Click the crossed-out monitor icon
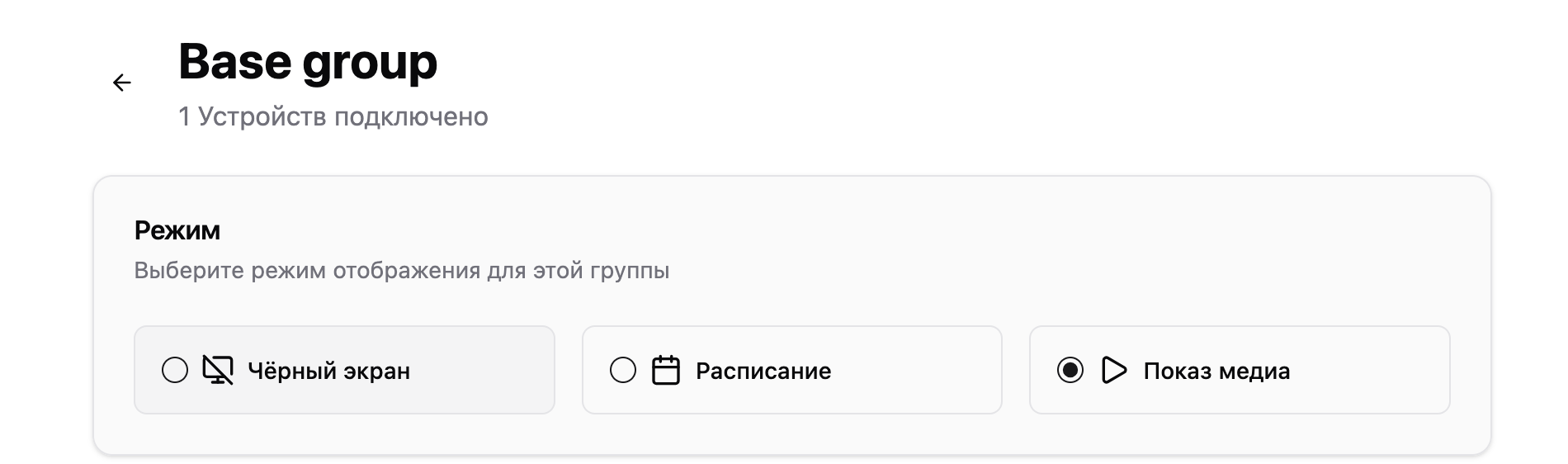Image resolution: width=1568 pixels, height=464 pixels. 218,371
